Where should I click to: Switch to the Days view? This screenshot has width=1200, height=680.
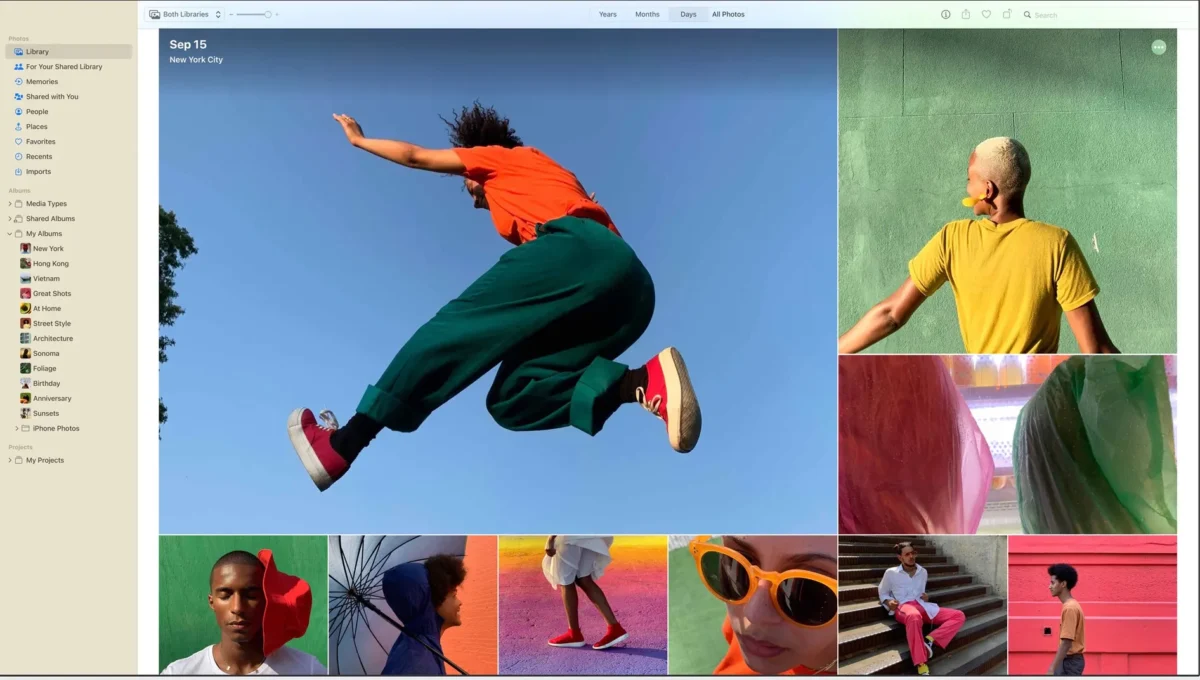pos(688,14)
